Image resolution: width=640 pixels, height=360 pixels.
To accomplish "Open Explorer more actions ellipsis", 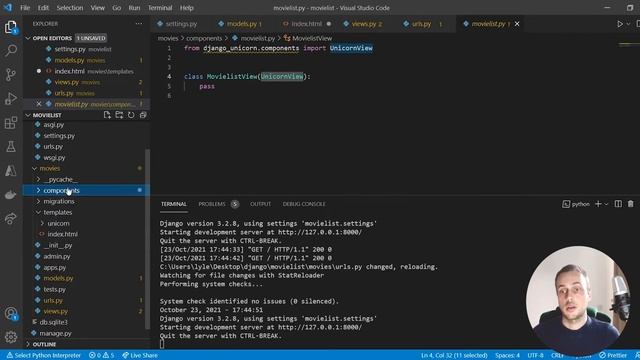I will 139,24.
